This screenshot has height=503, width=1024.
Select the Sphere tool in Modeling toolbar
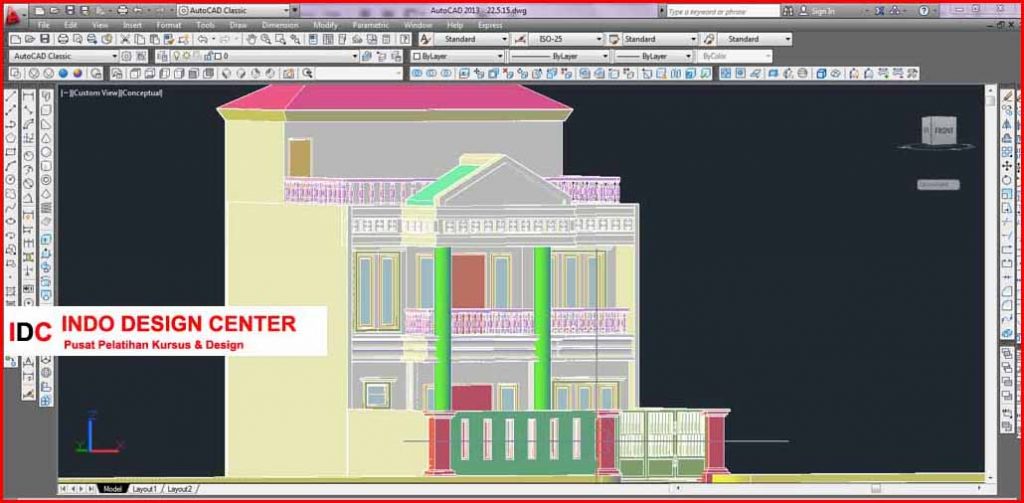46,152
